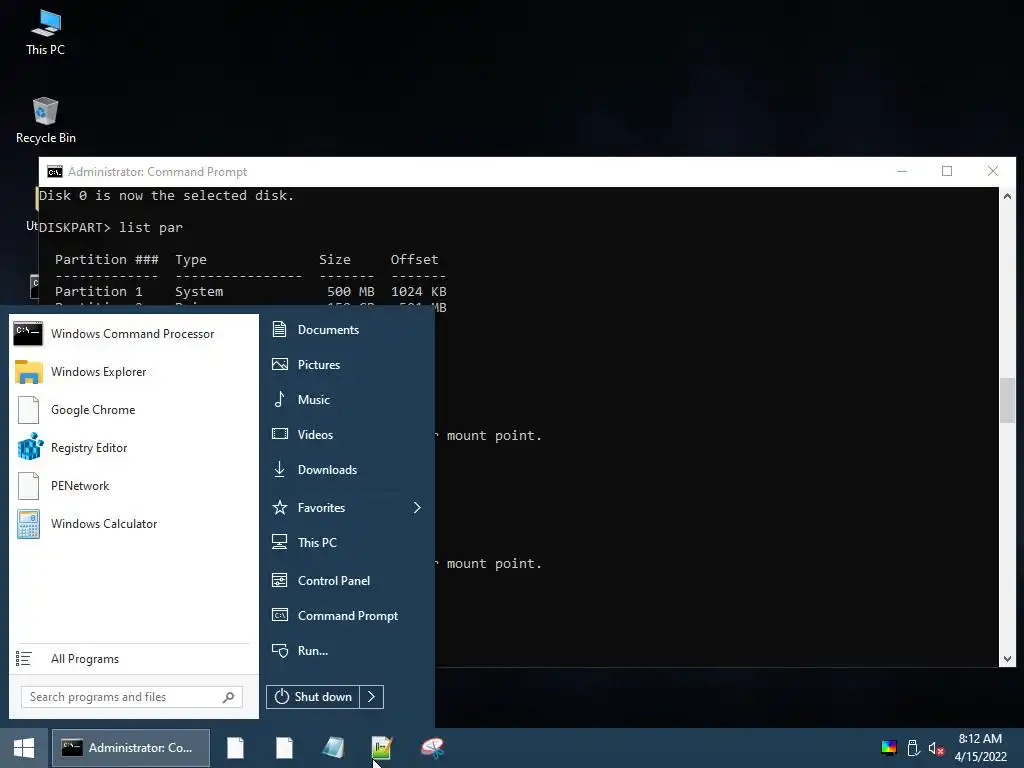The width and height of the screenshot is (1024, 768).
Task: Minimize the Command Prompt window
Action: point(902,171)
